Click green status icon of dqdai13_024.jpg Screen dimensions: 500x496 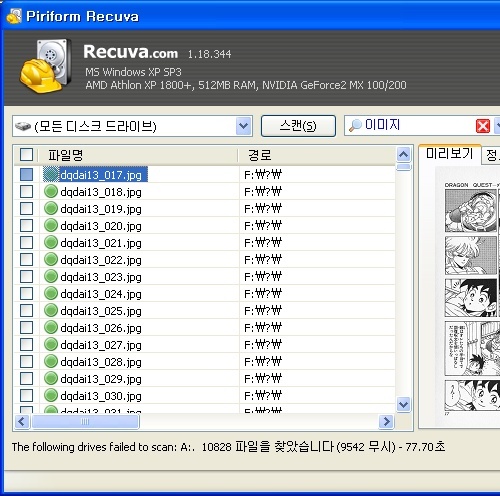51,294
